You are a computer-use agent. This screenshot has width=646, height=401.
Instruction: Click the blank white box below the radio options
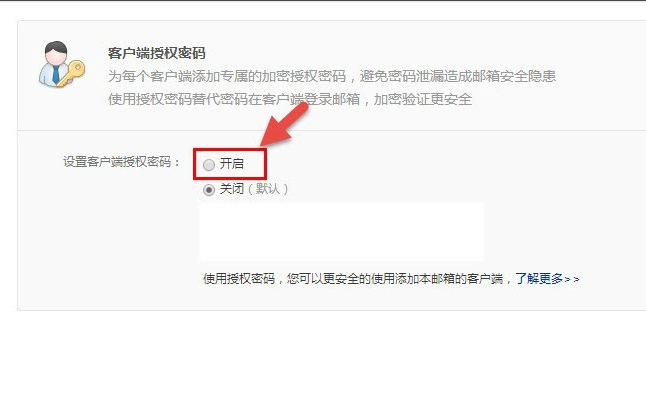[x=342, y=232]
